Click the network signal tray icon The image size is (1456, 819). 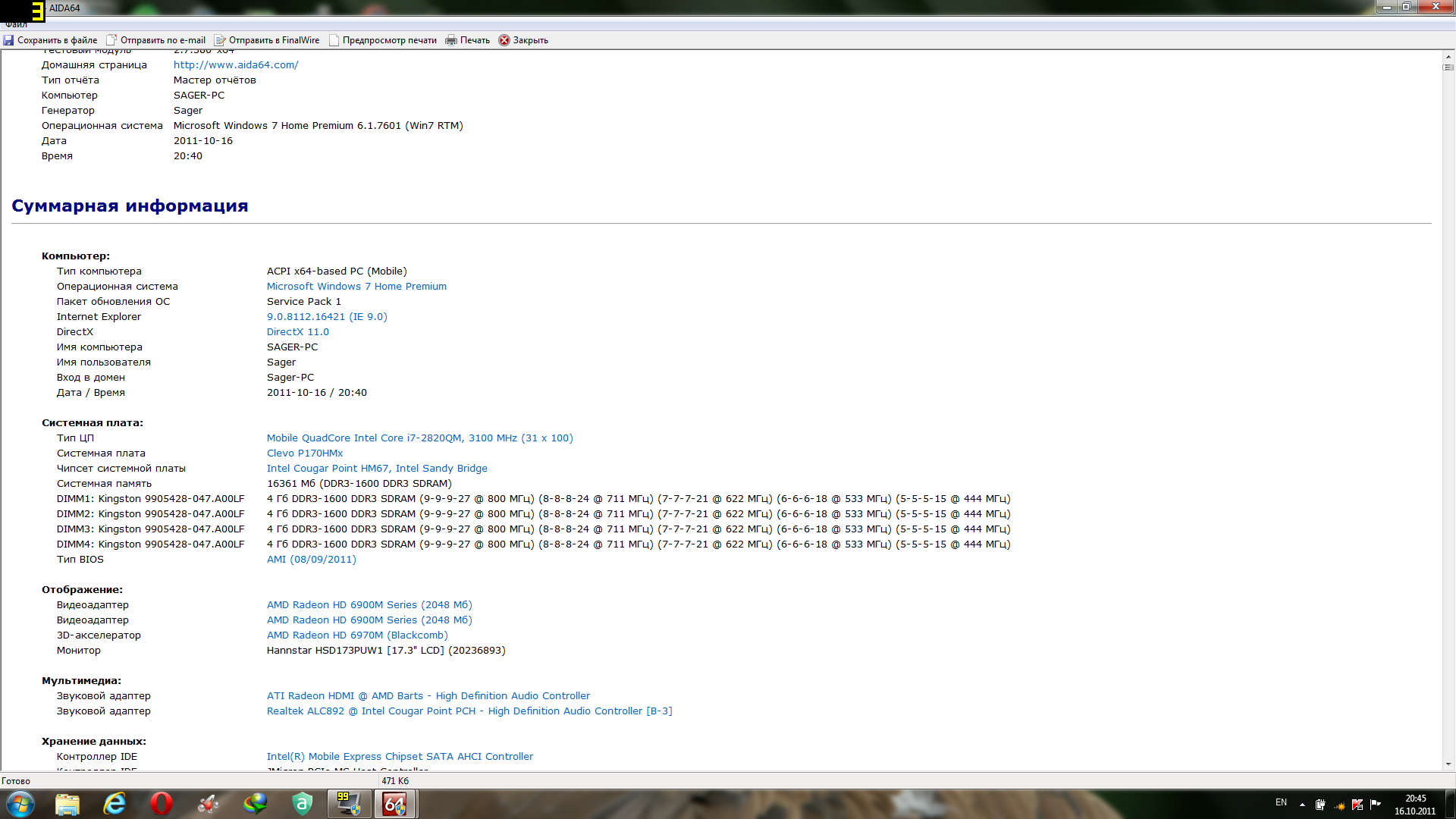(1339, 805)
